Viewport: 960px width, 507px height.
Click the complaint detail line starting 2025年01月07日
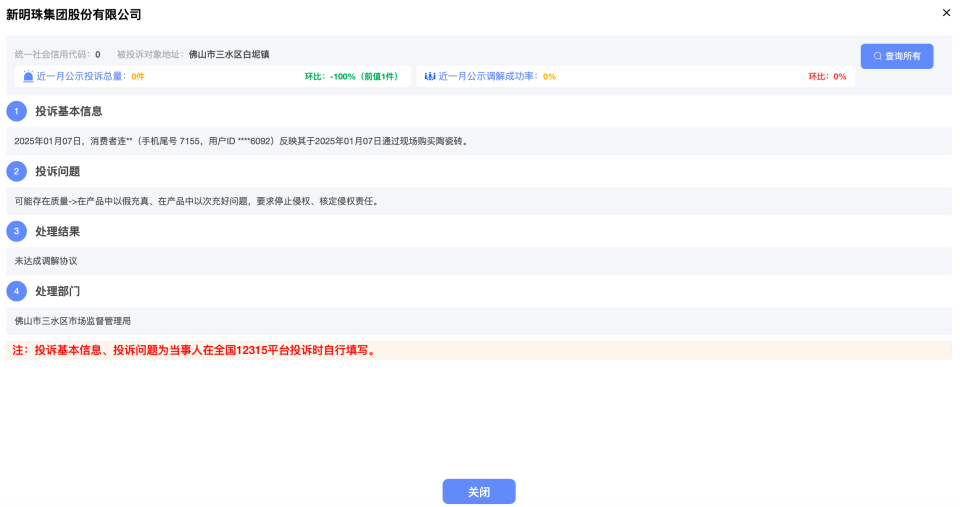click(x=242, y=141)
